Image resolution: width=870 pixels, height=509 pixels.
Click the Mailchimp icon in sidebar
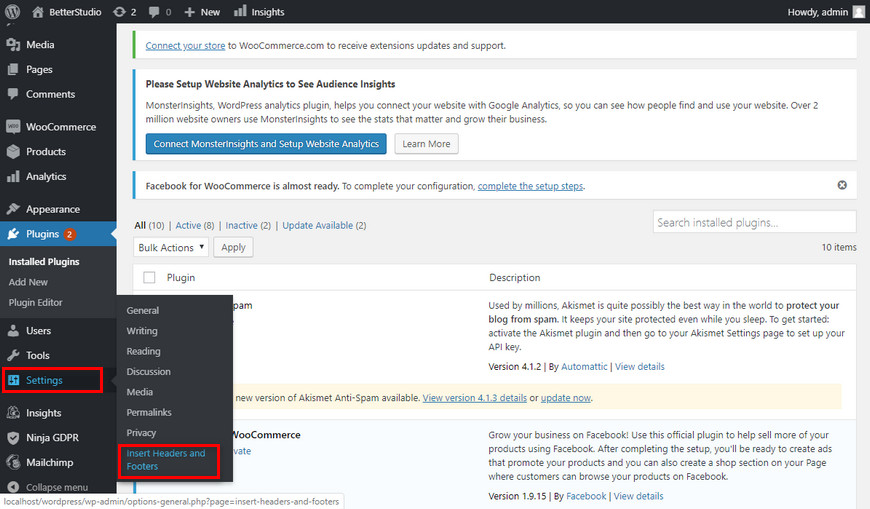pos(13,462)
